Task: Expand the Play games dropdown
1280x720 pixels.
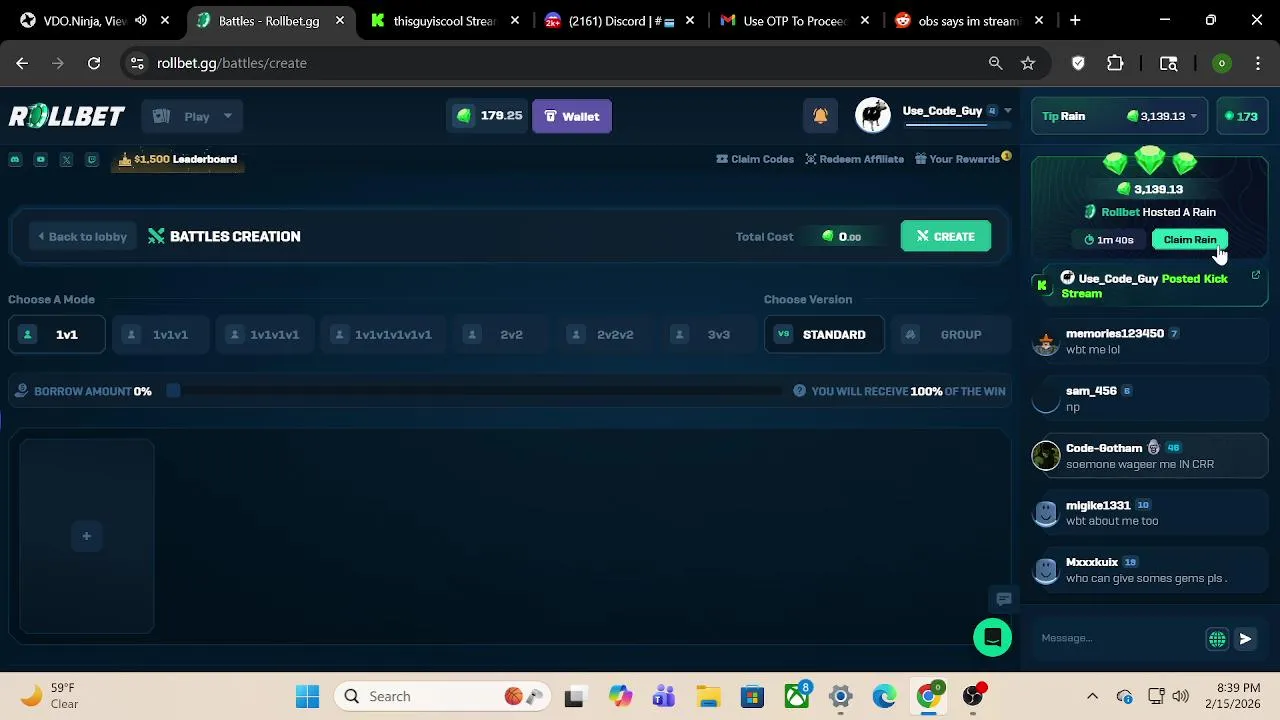Action: (x=193, y=116)
